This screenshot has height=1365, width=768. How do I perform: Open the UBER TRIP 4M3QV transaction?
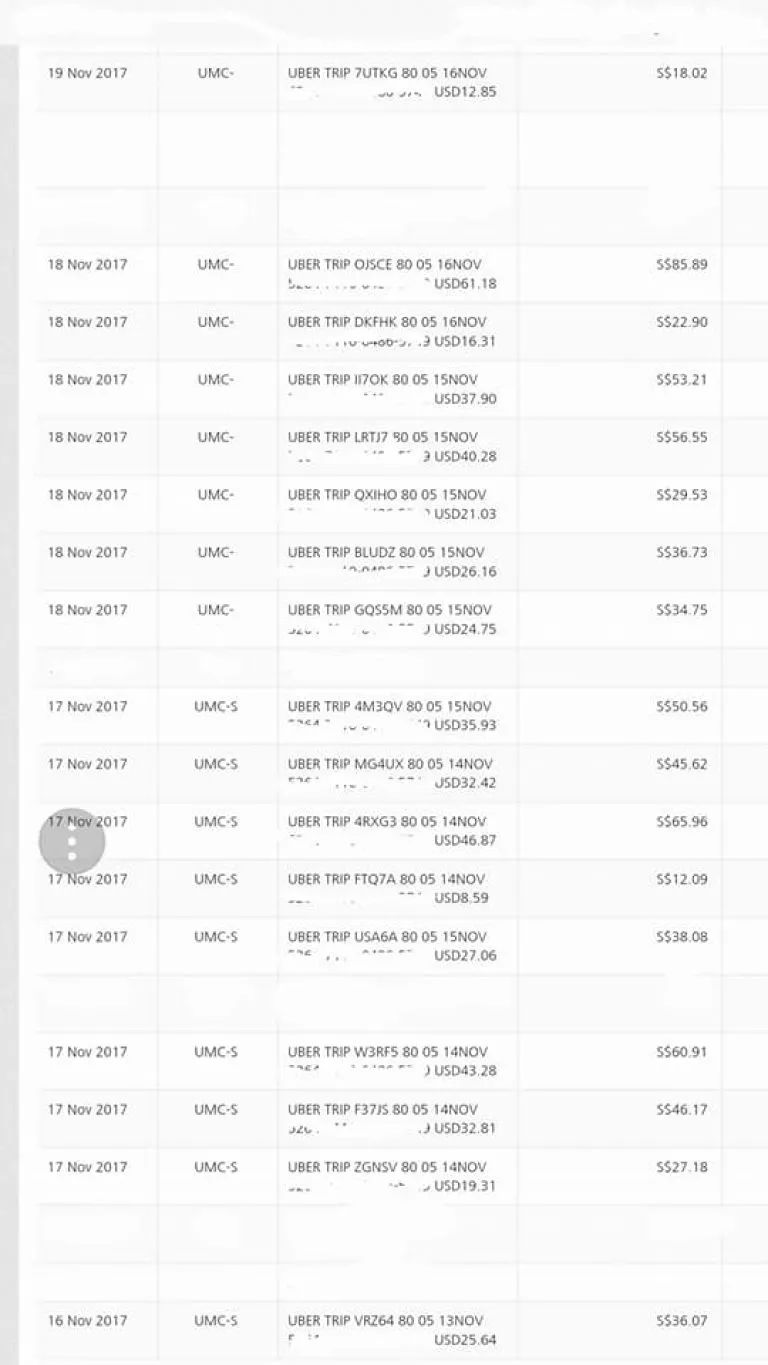pos(389,707)
